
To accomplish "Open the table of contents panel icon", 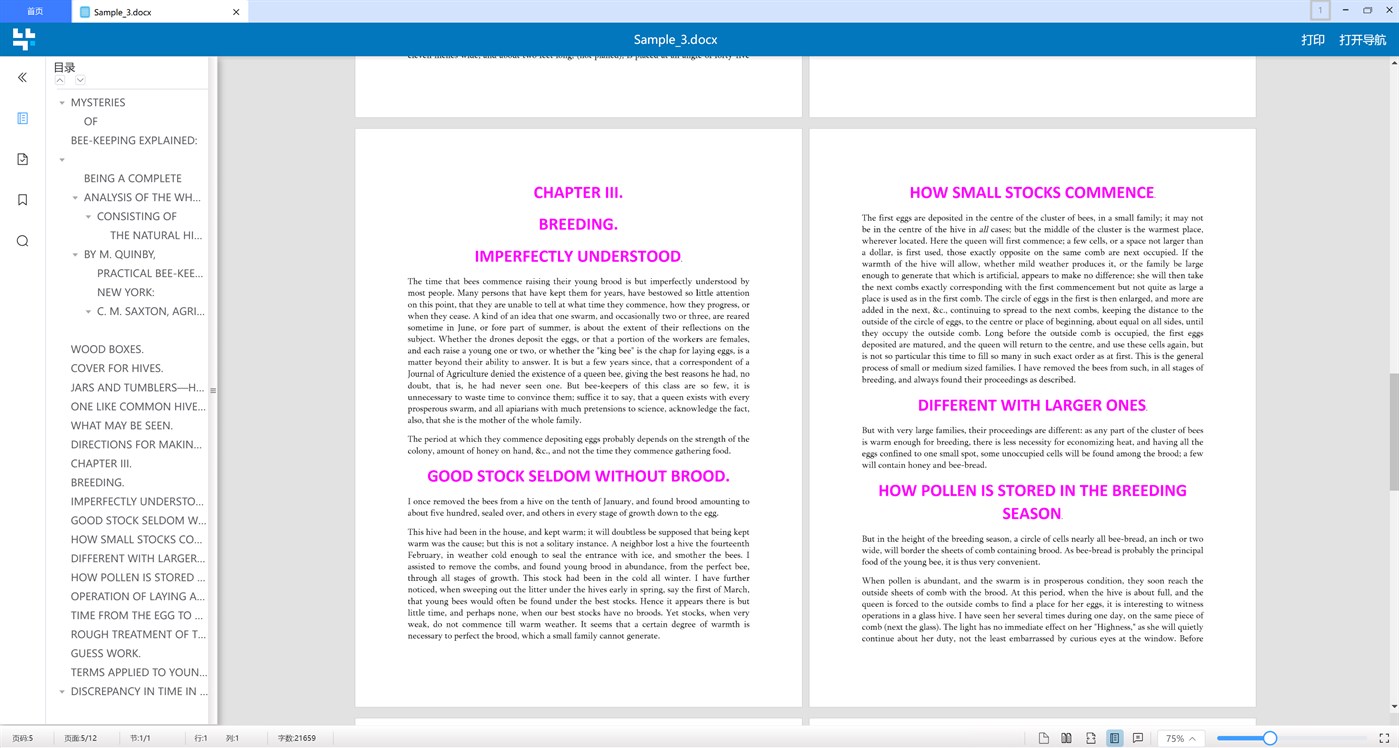I will coord(22,118).
